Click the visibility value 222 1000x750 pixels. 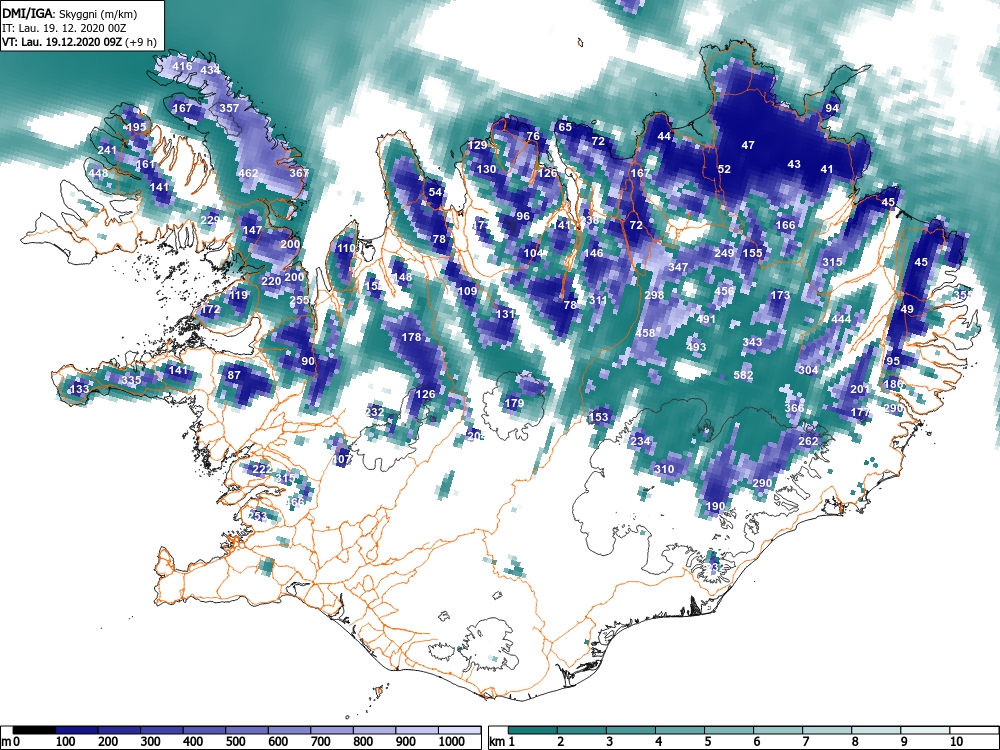pyautogui.click(x=261, y=469)
